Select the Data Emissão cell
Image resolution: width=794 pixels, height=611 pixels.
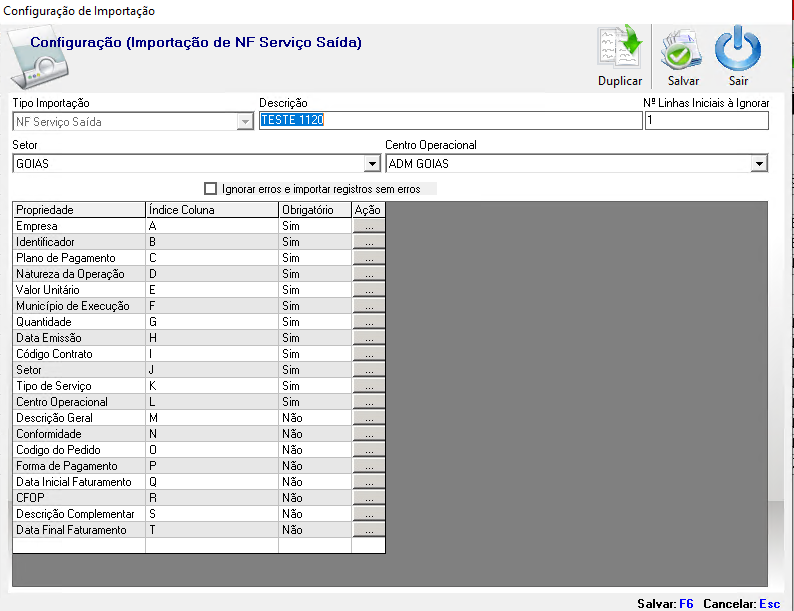tap(79, 338)
